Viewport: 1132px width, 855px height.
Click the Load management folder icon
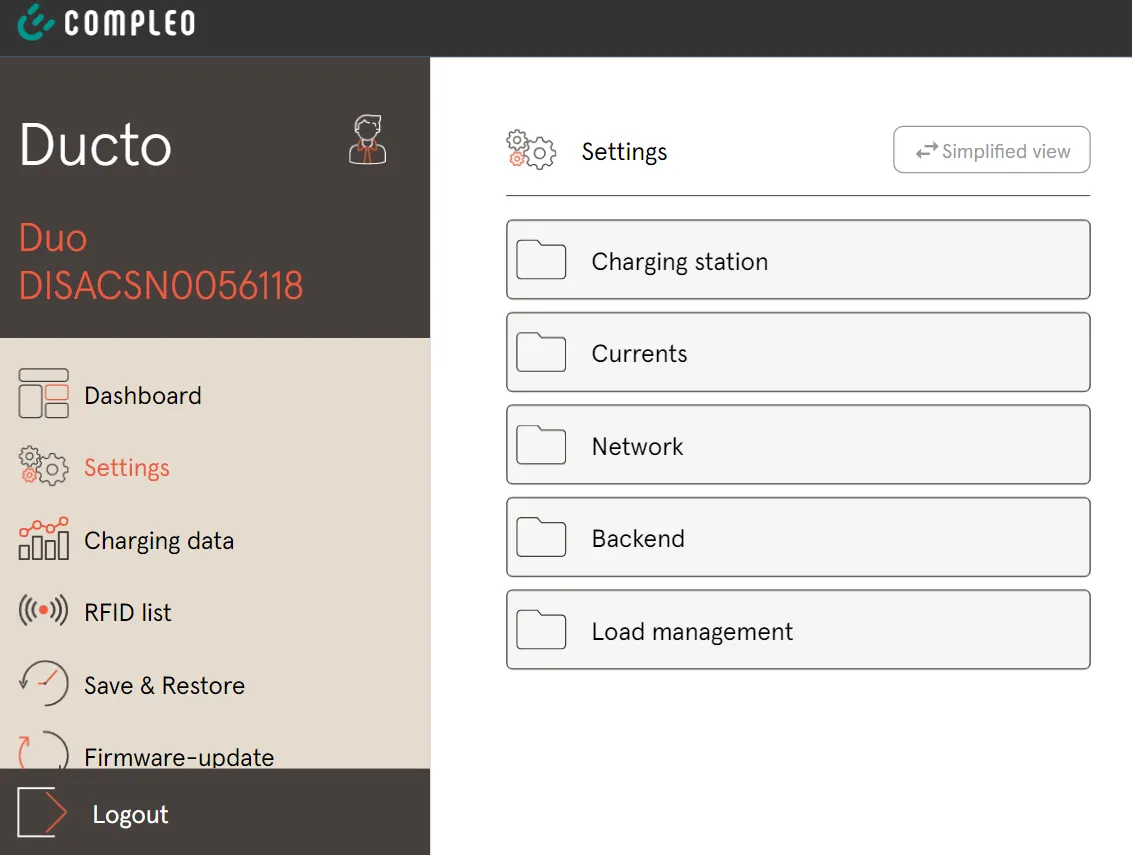[541, 629]
